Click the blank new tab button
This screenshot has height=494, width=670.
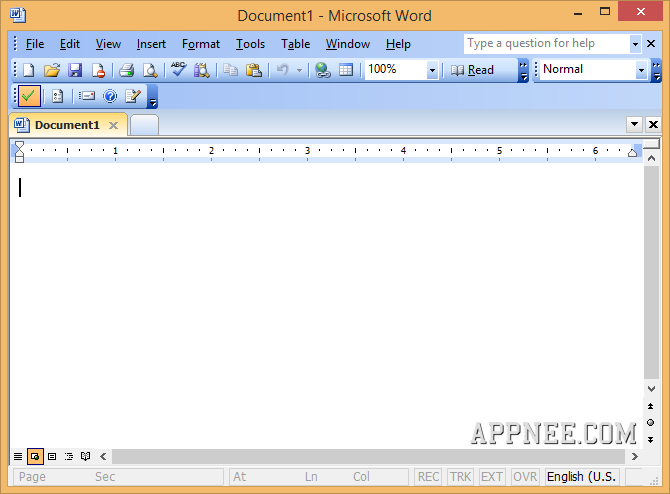tap(144, 125)
